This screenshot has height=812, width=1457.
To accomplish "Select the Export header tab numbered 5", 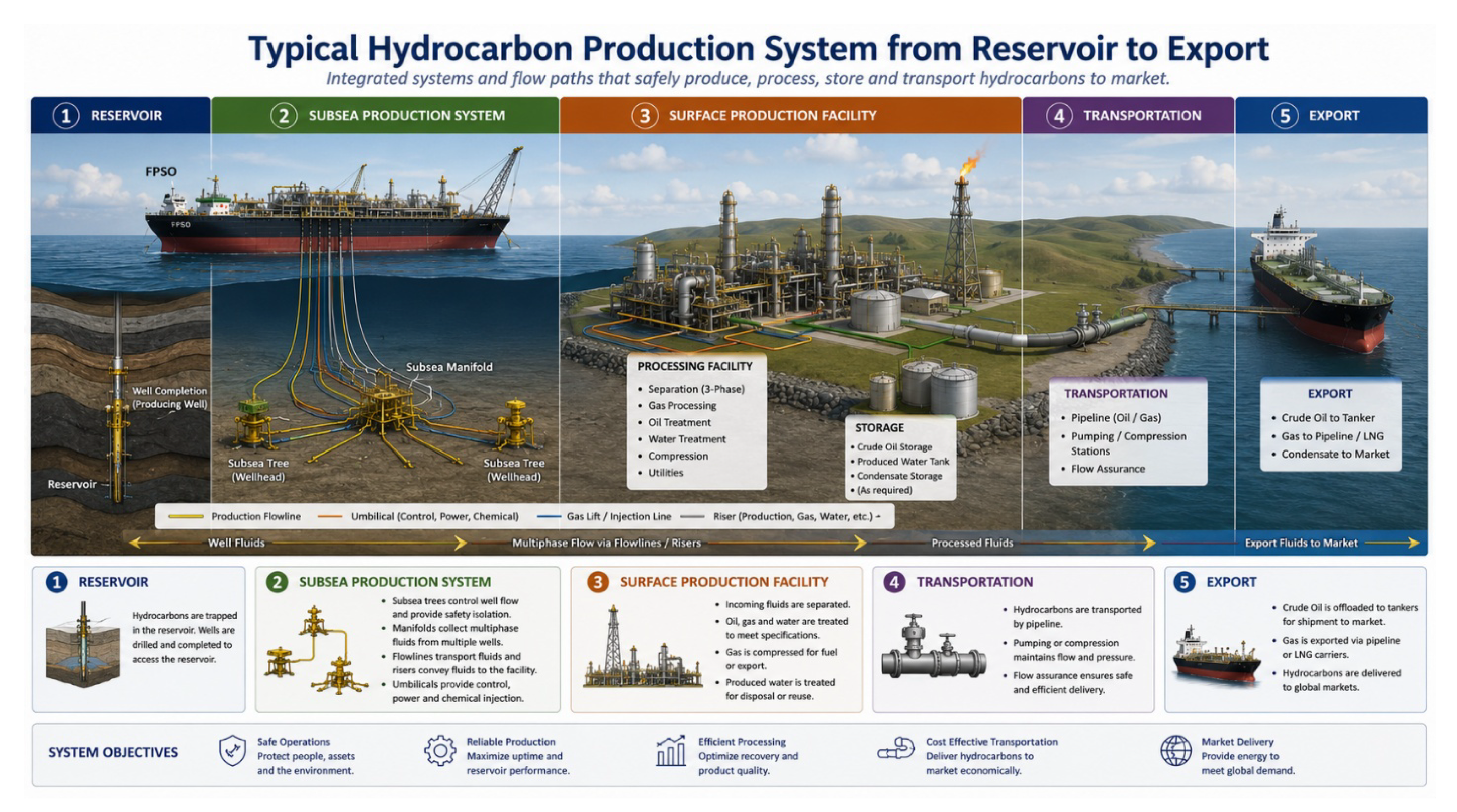I will tap(1331, 115).
